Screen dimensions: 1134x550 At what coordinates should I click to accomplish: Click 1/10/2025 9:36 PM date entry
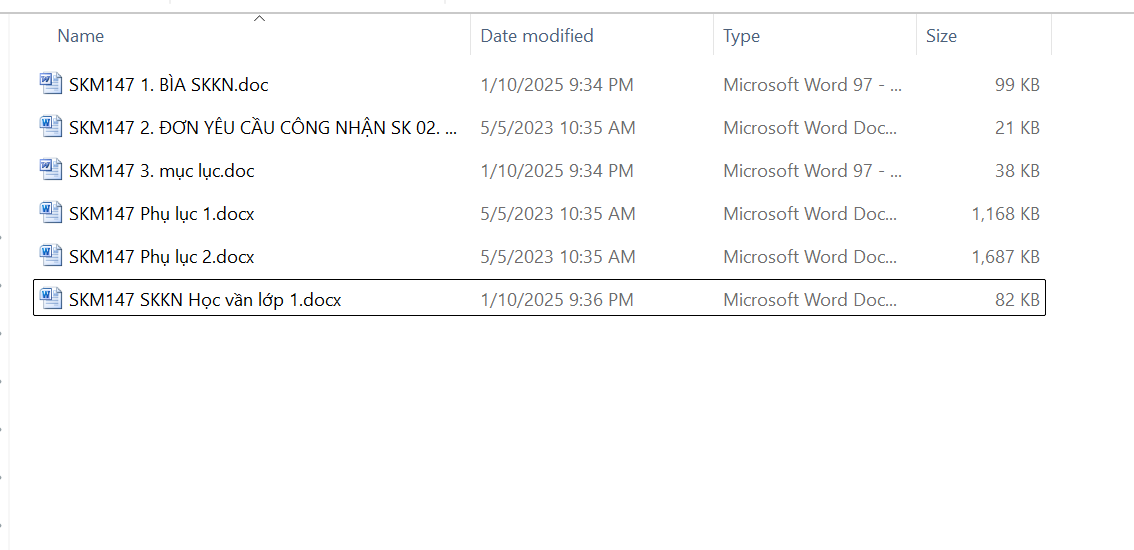click(x=557, y=299)
